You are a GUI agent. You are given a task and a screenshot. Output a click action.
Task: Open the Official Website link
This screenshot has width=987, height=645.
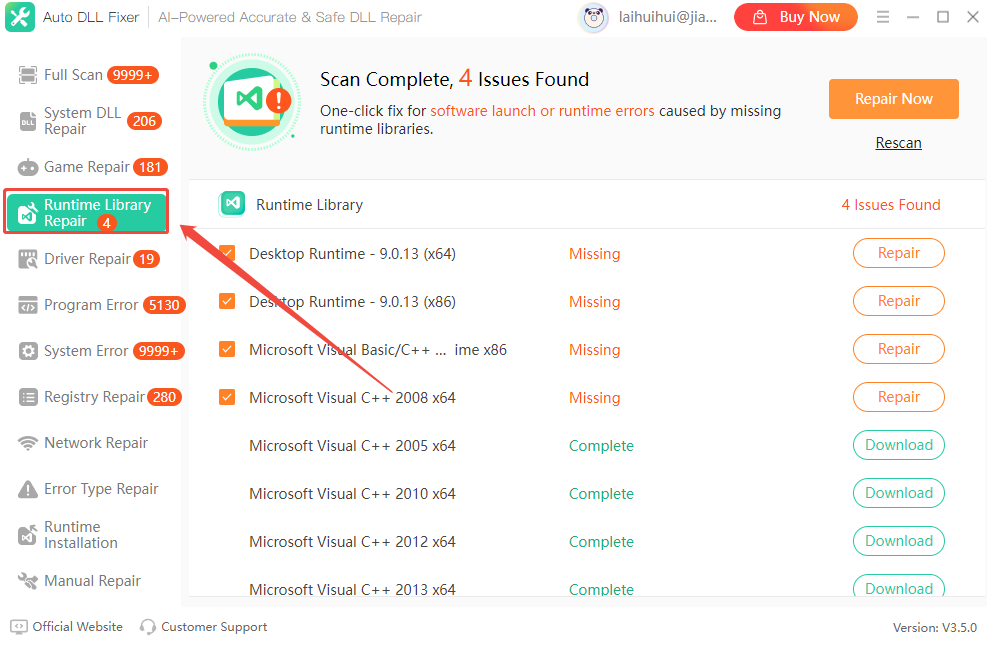[x=77, y=627]
